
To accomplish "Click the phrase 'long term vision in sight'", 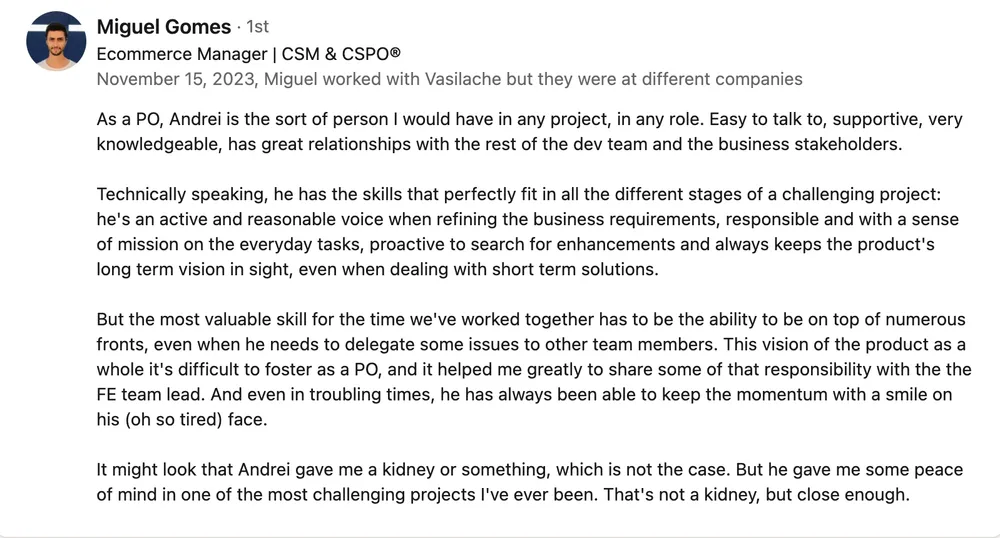I will [x=195, y=269].
